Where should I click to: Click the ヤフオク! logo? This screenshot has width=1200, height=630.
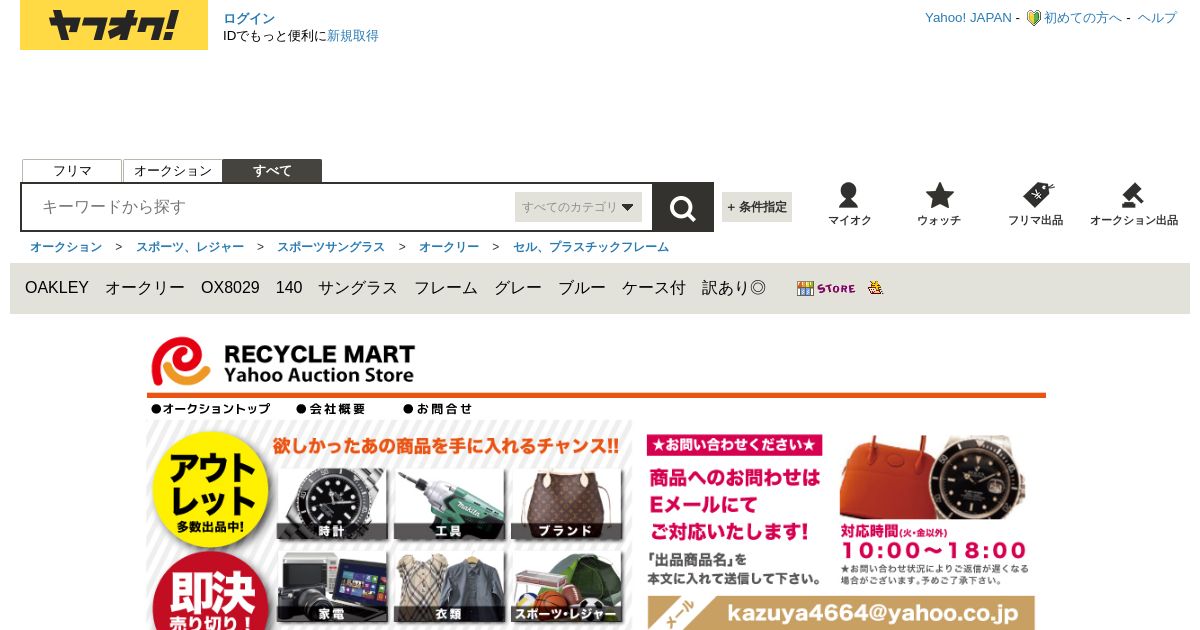point(114,25)
